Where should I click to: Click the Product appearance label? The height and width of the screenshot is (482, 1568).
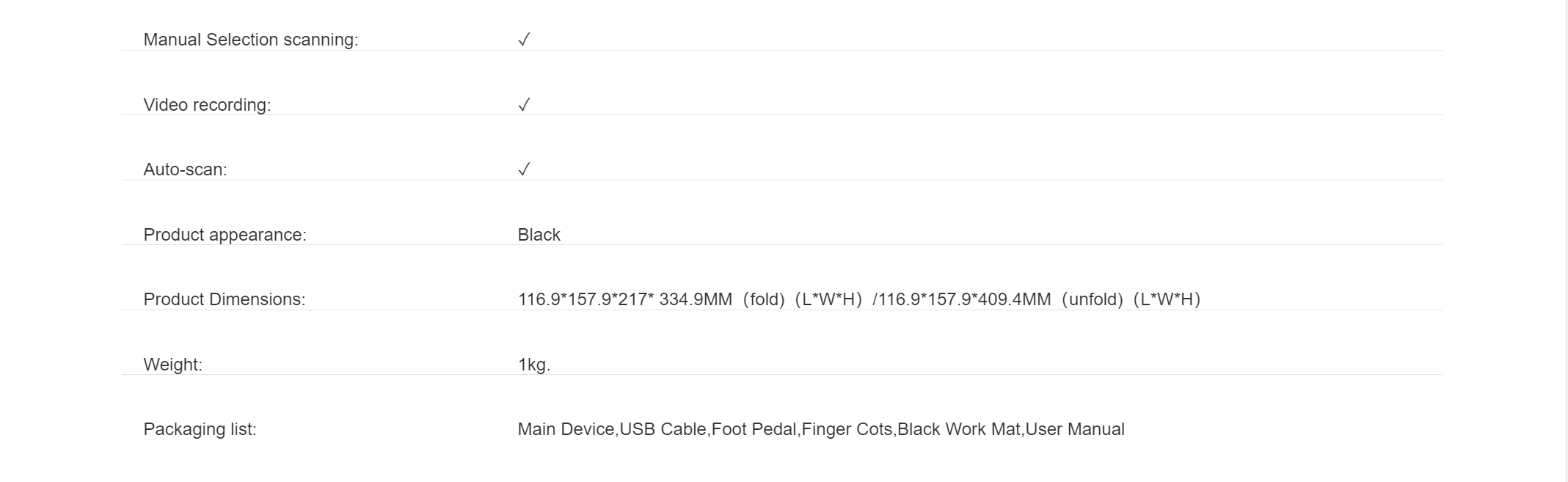tap(225, 235)
